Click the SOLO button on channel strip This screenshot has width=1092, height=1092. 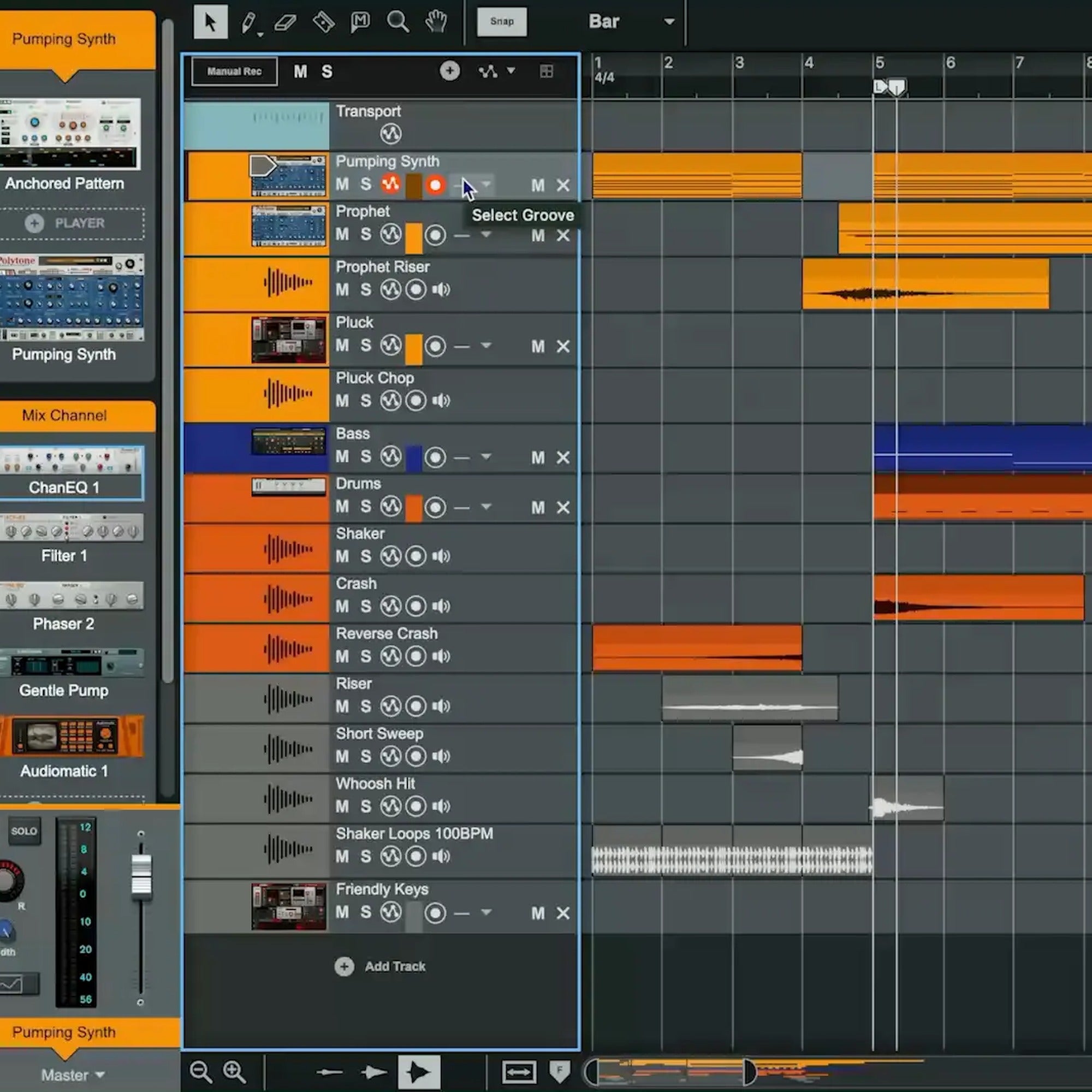point(23,832)
